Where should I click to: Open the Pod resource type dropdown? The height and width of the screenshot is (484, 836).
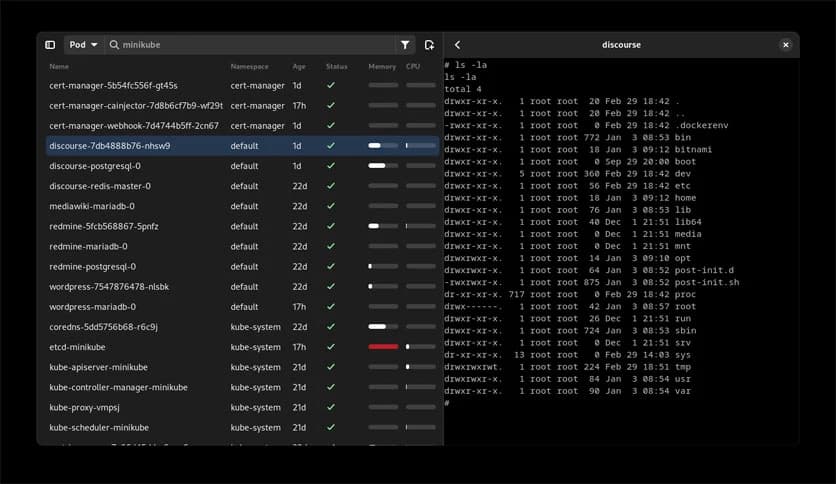pyautogui.click(x=83, y=45)
